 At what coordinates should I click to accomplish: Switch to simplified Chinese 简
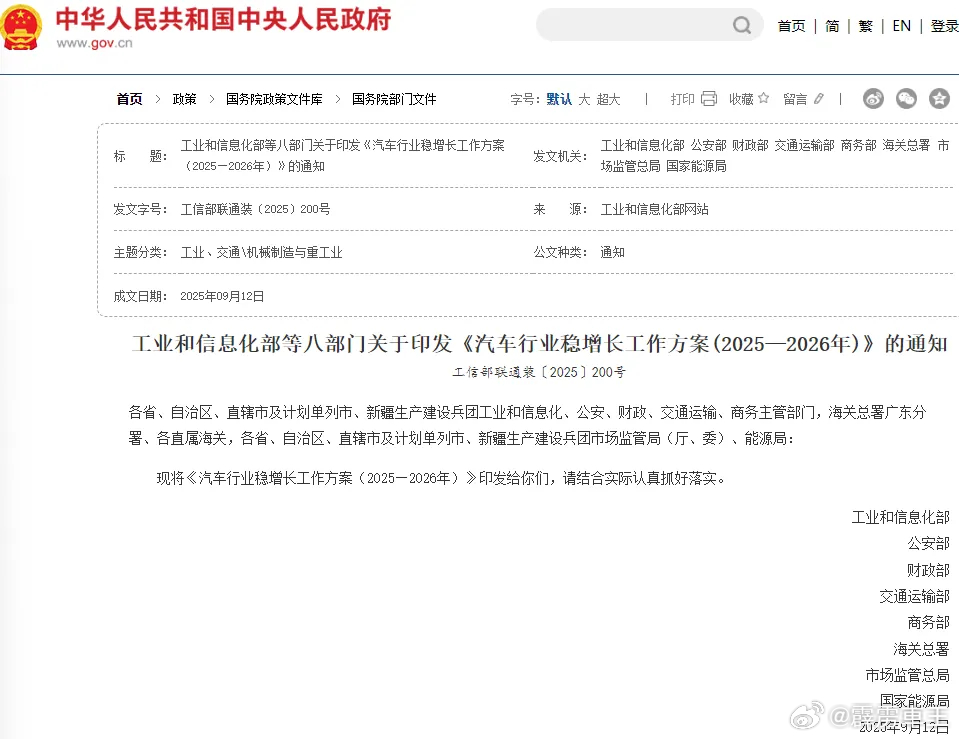[x=832, y=26]
